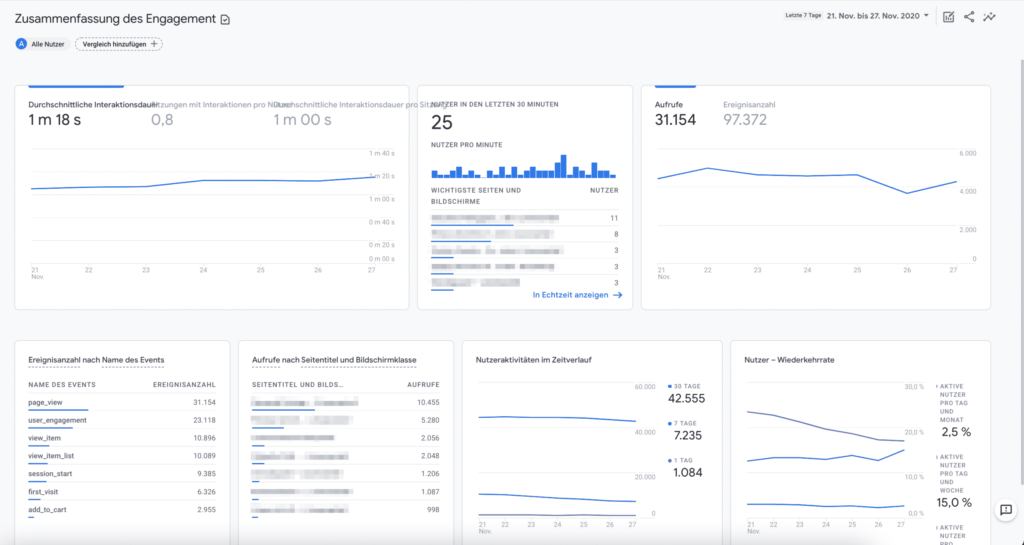Viewport: 1024px width, 545px height.
Task: Click the page_view event row
Action: click(x=48, y=402)
